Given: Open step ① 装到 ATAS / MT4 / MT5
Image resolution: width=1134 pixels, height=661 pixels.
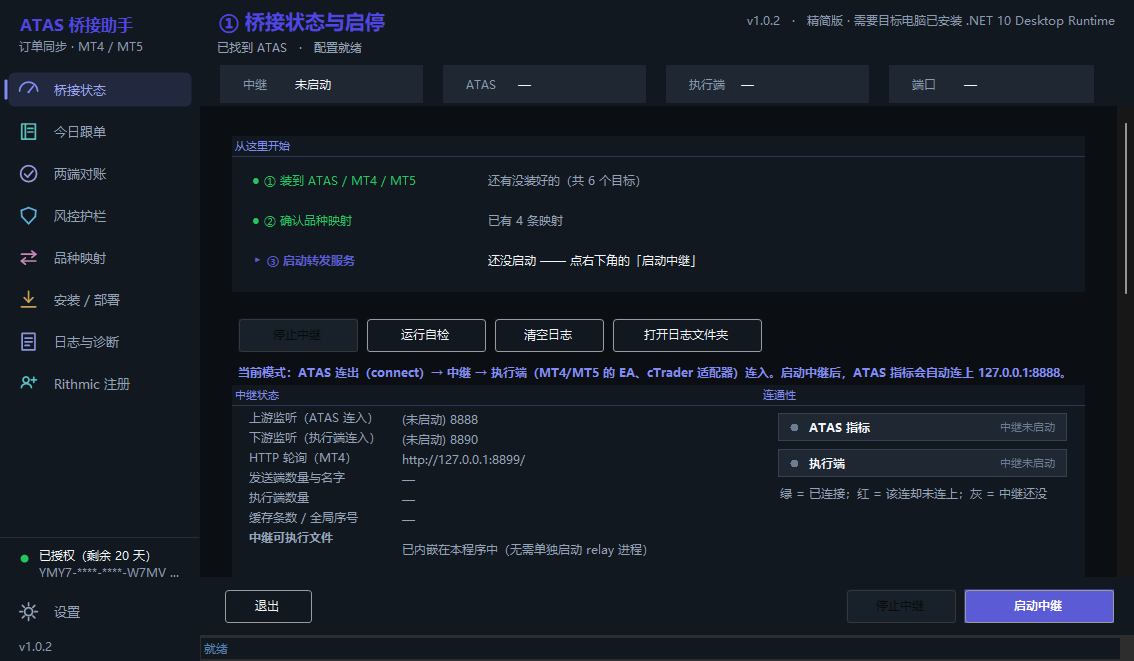Looking at the screenshot, I should (340, 181).
